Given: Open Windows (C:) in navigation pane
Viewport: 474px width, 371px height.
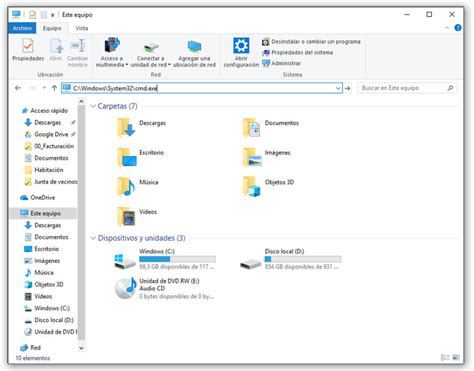Looking at the screenshot, I should coord(47,308).
